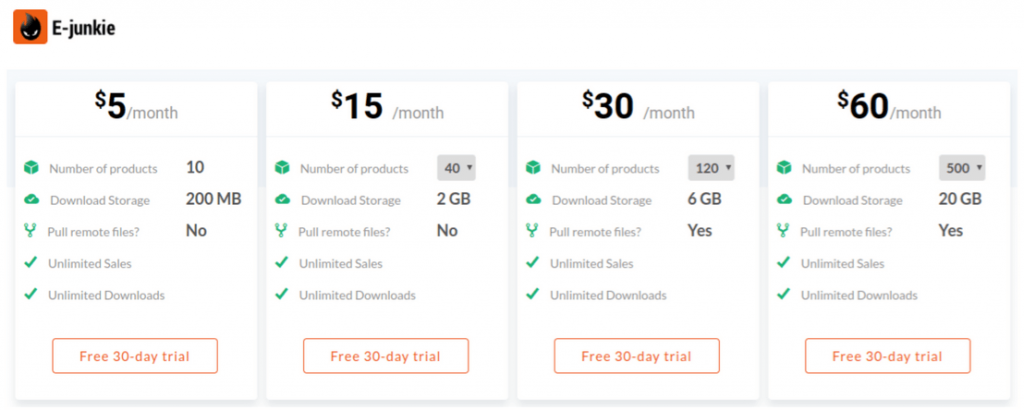1024x410 pixels.
Task: Open the 500 products dropdown
Action: (x=962, y=168)
